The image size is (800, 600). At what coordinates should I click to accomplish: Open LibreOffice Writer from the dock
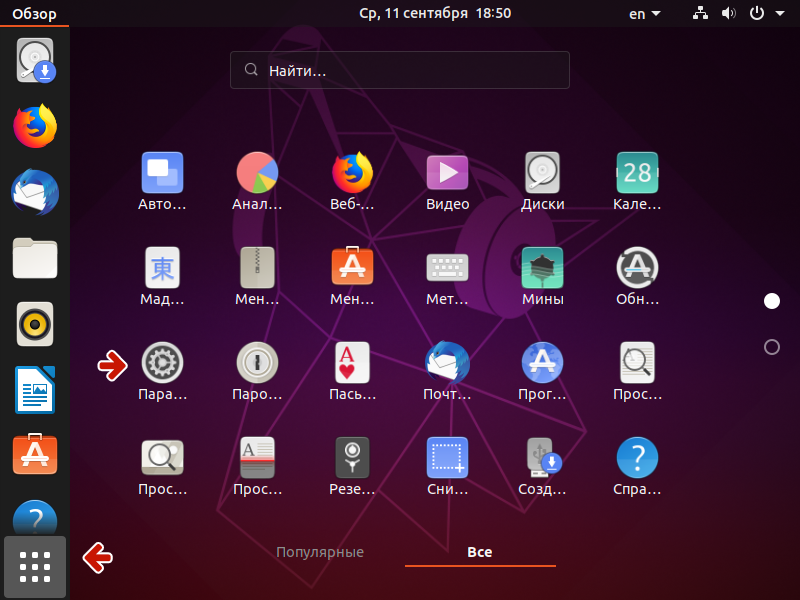(x=35, y=389)
